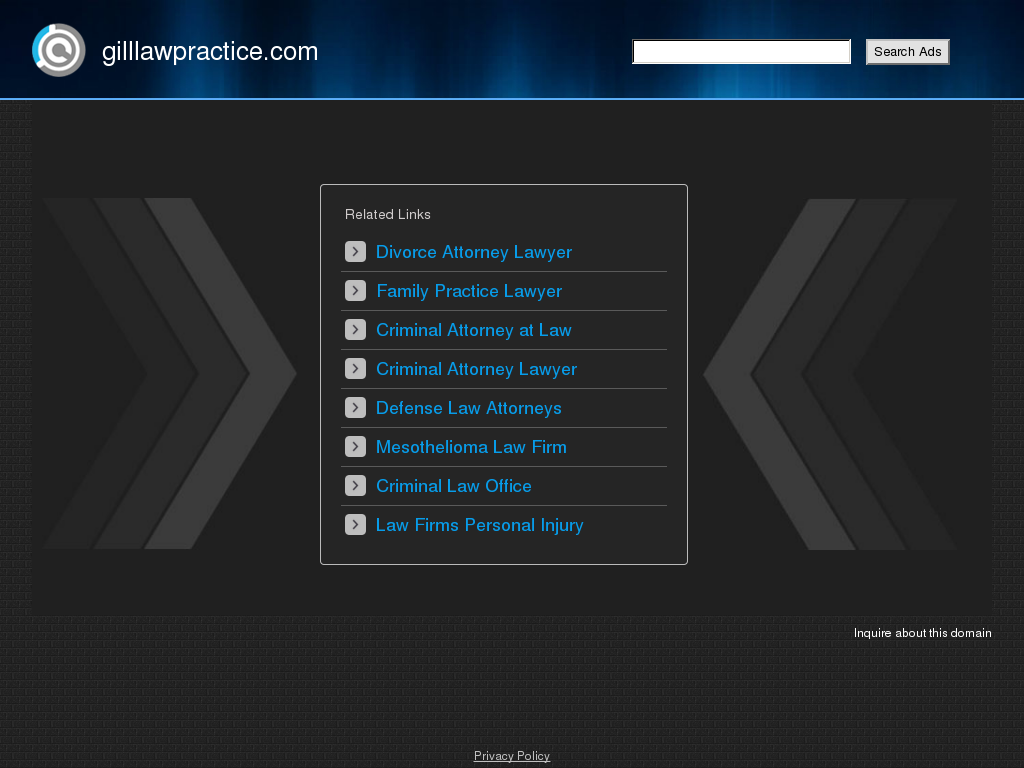Click arrow icon beside Defense Law Attorneys
This screenshot has width=1024, height=768.
click(355, 408)
